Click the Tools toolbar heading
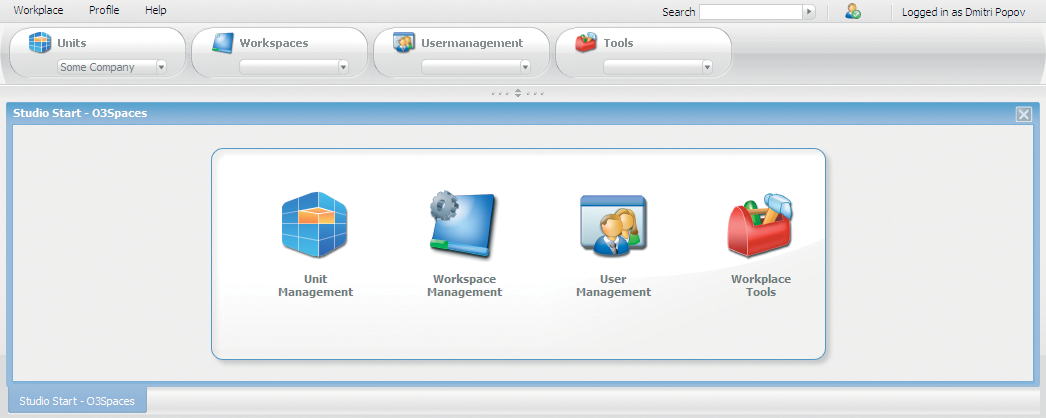The image size is (1046, 418). coord(618,43)
